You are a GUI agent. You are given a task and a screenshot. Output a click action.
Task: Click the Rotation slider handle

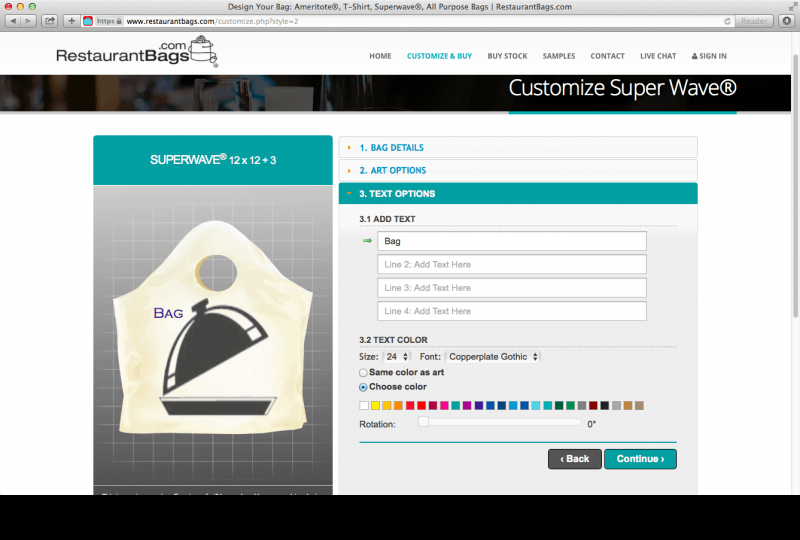point(423,422)
